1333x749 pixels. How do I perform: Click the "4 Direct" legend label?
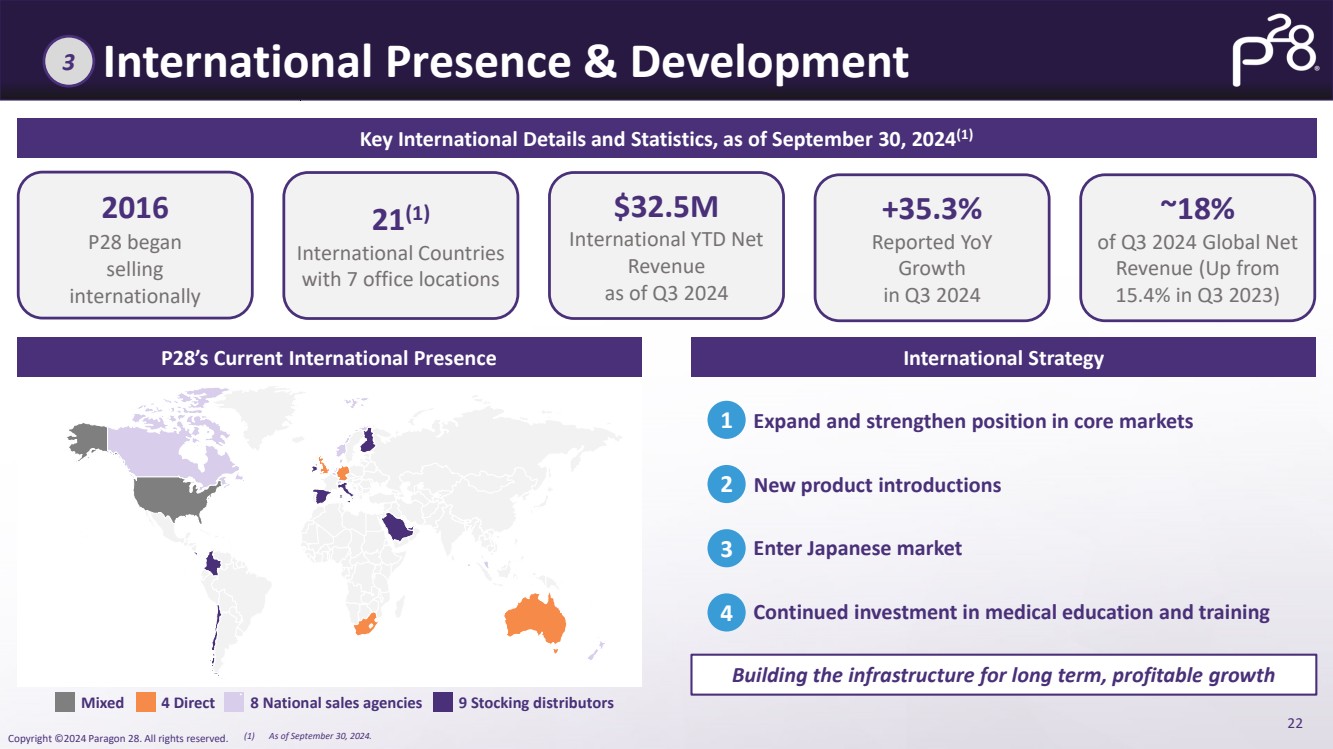point(187,703)
